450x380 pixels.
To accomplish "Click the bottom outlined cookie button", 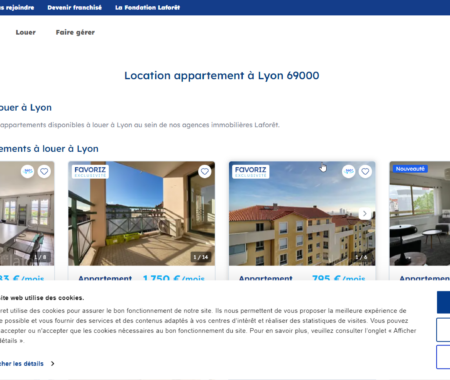I will tap(444, 357).
